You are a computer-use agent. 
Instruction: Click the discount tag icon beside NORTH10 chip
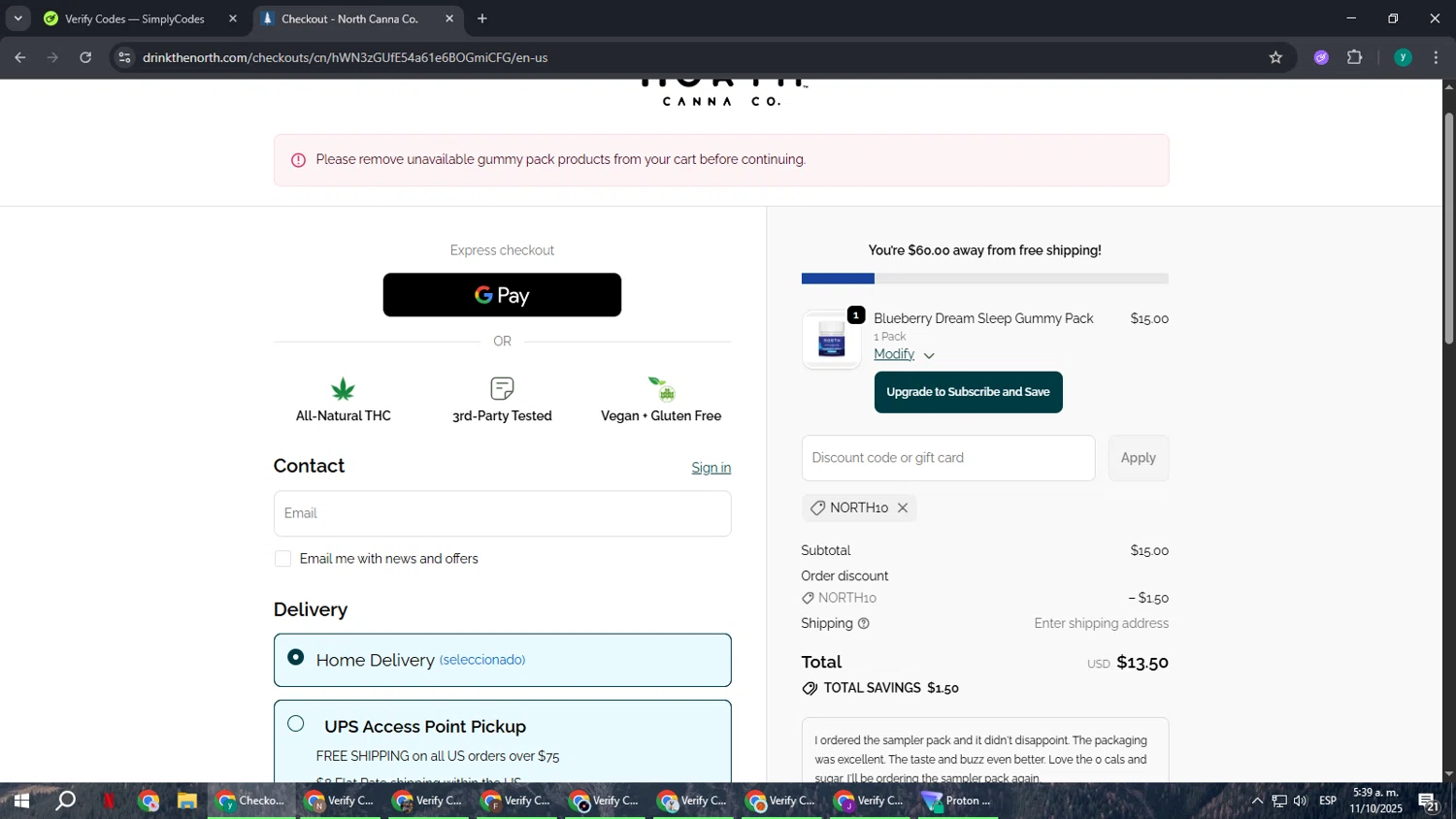[817, 508]
